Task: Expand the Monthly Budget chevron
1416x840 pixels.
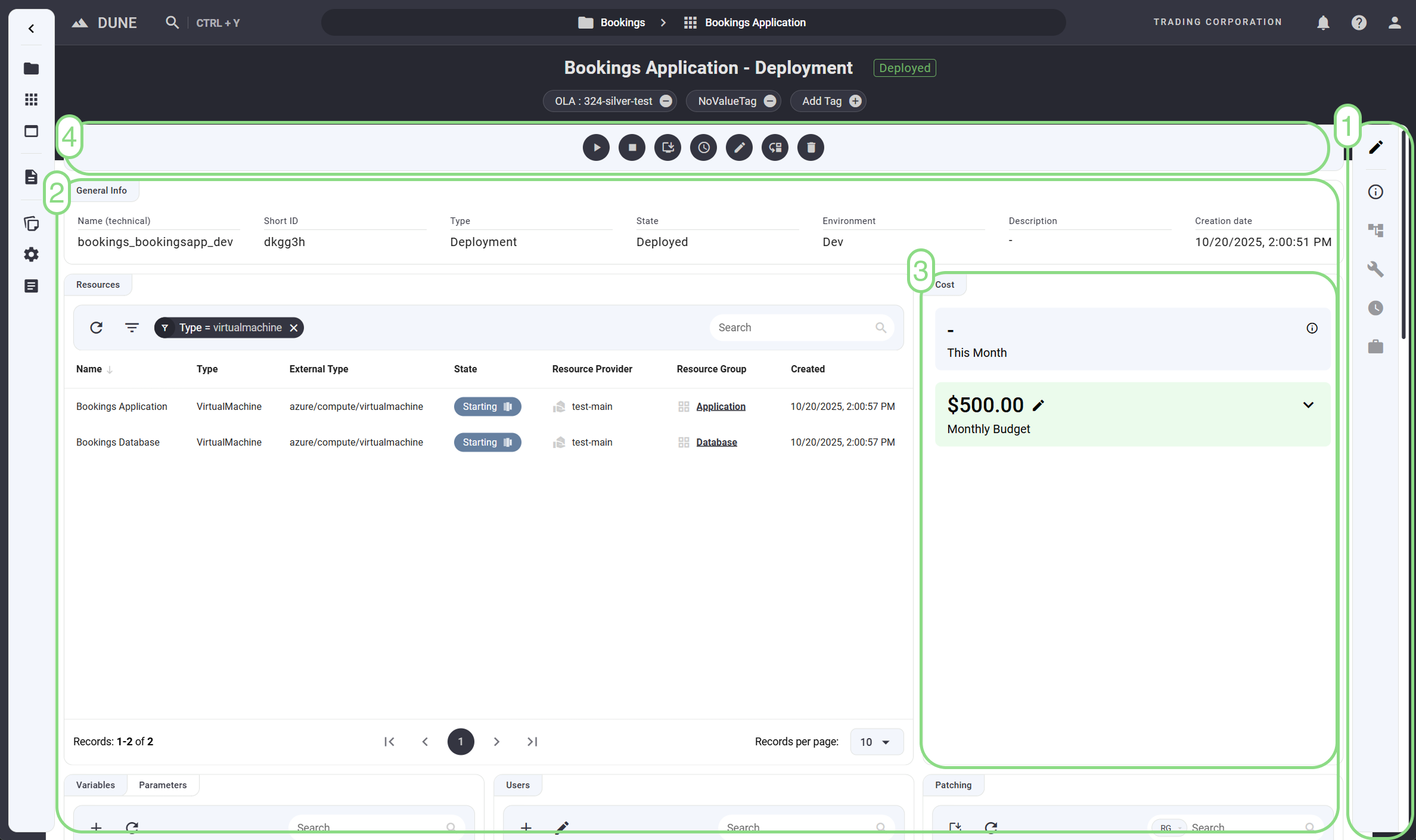Action: [1308, 405]
